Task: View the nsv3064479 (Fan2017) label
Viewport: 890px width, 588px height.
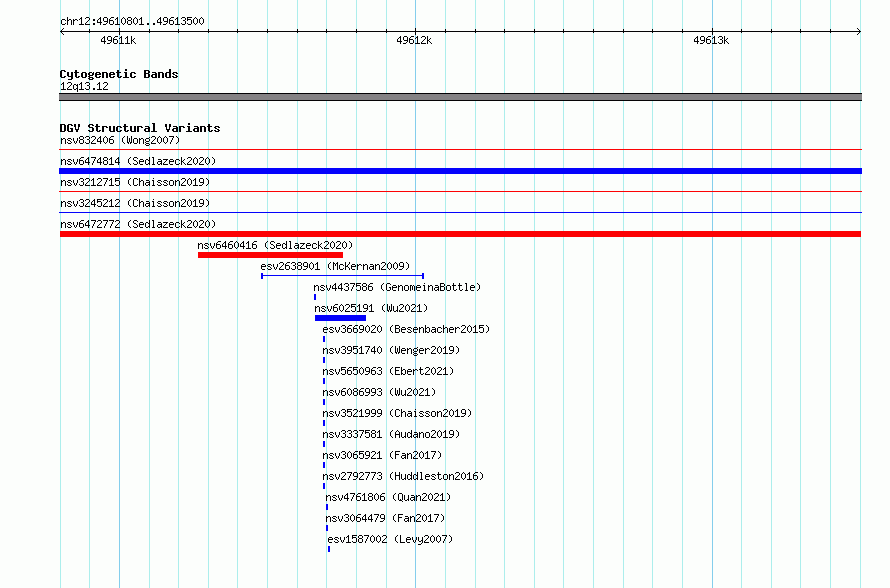Action: (385, 518)
